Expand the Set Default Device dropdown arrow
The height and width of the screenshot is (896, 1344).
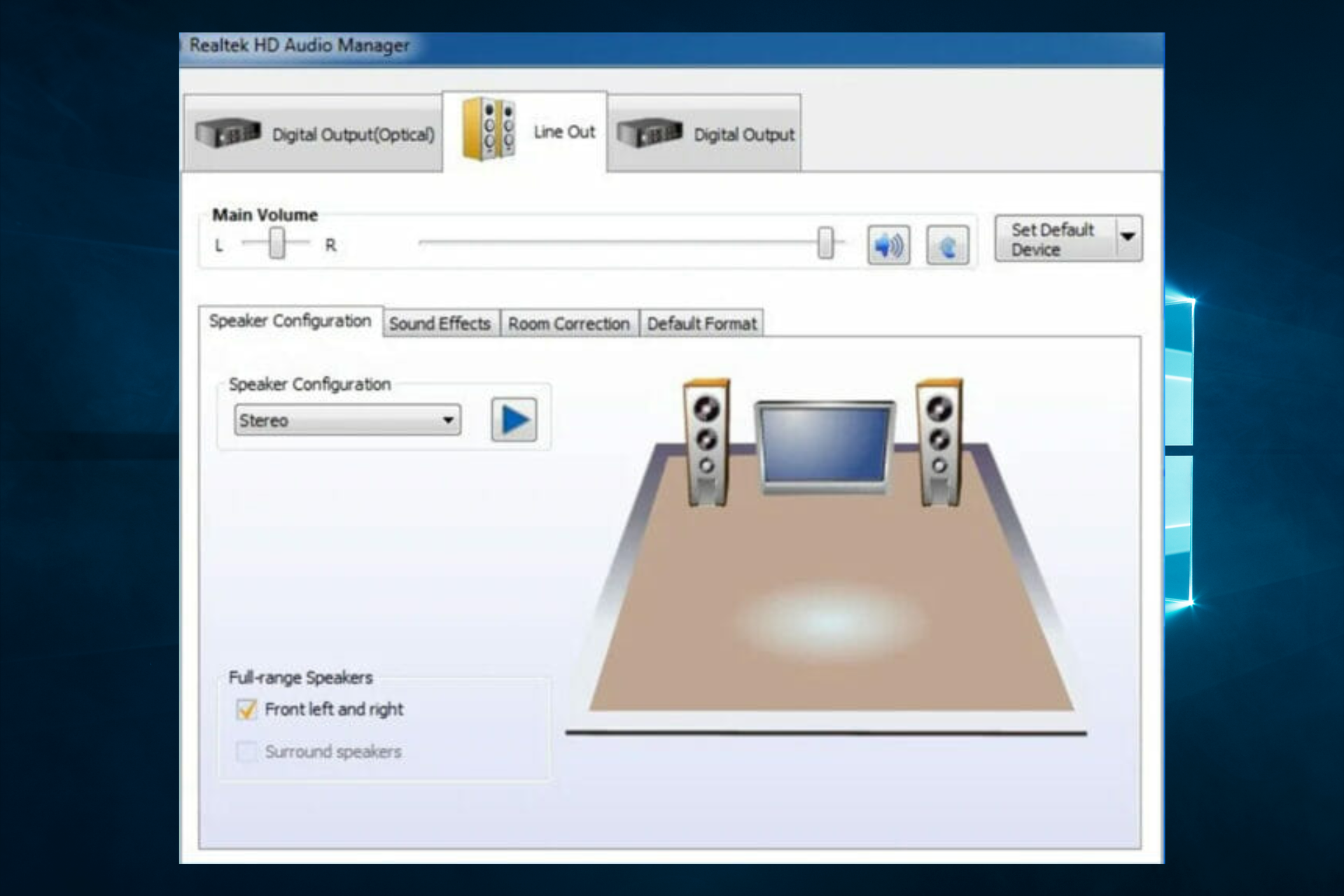click(1128, 238)
